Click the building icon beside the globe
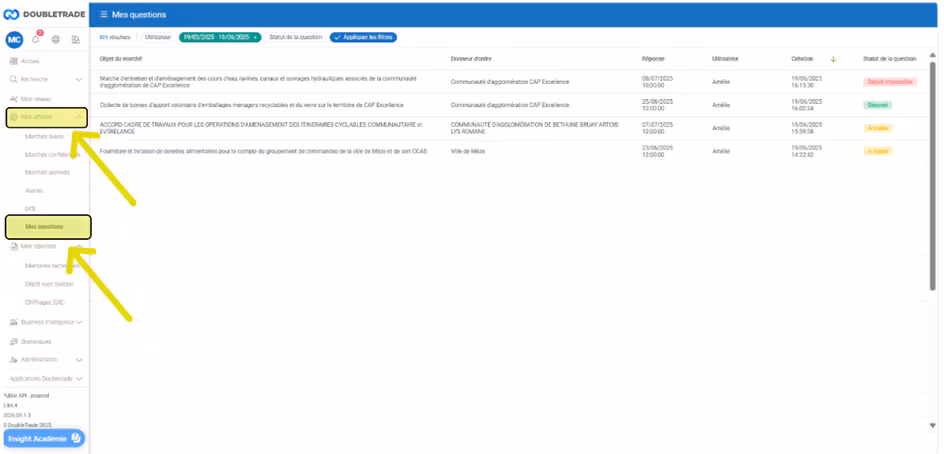This screenshot has height=454, width=944. 75,39
